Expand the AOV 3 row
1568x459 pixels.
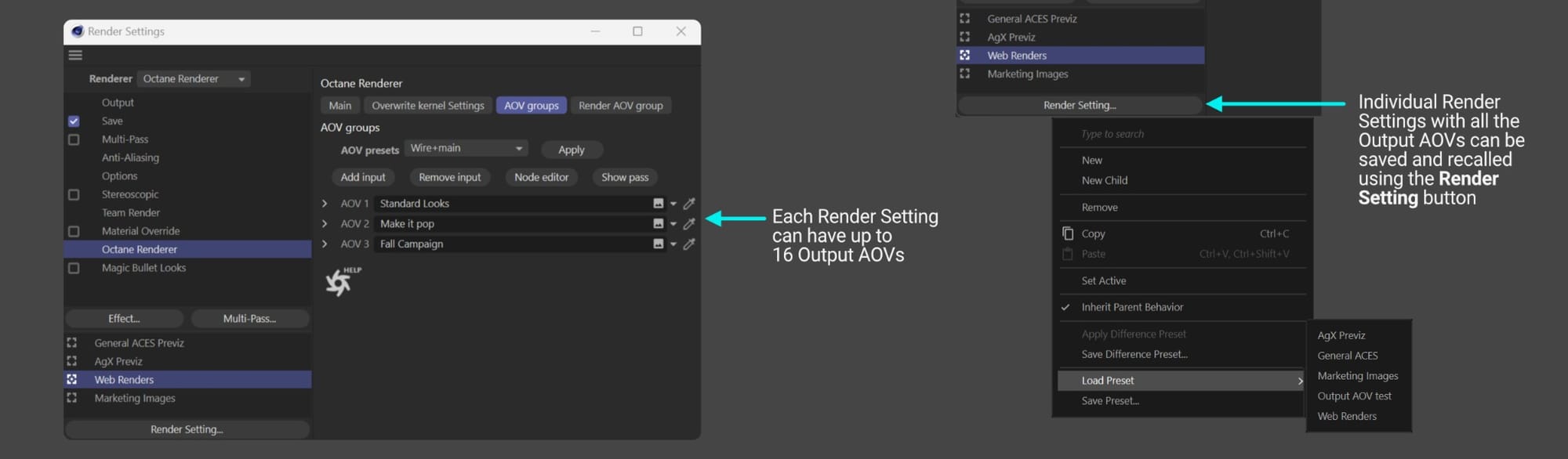coord(325,244)
